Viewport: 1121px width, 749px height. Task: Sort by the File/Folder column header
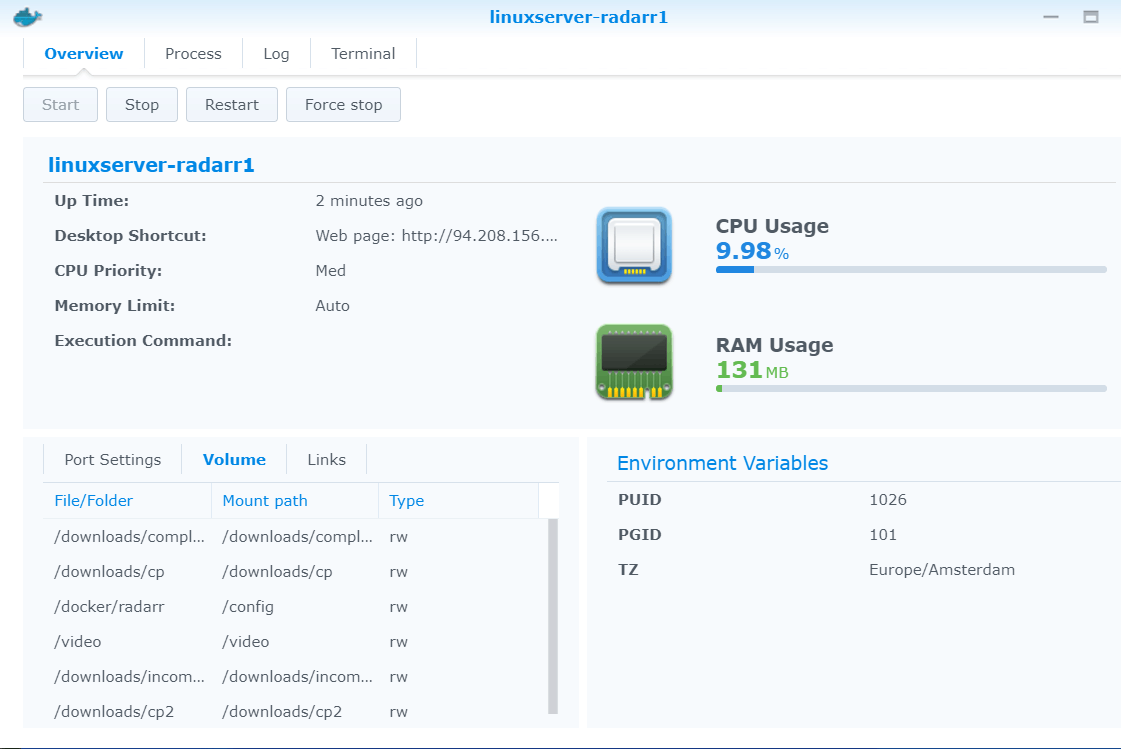[x=94, y=501]
